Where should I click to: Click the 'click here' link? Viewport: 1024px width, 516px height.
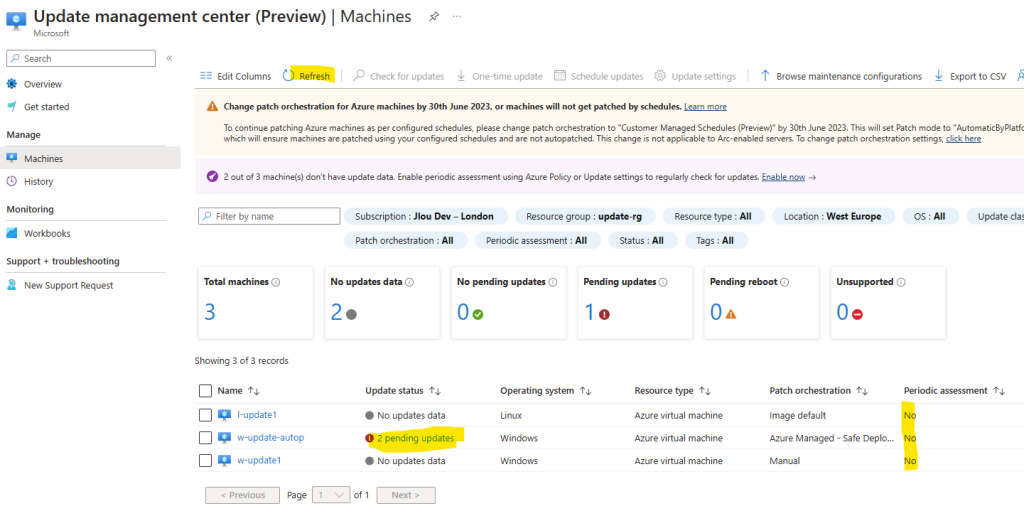963,139
